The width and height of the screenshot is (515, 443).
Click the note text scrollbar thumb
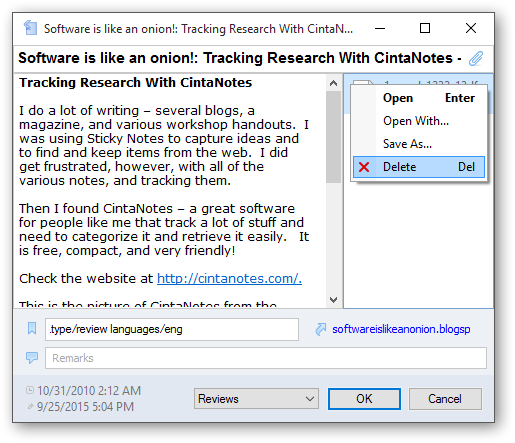(333, 137)
